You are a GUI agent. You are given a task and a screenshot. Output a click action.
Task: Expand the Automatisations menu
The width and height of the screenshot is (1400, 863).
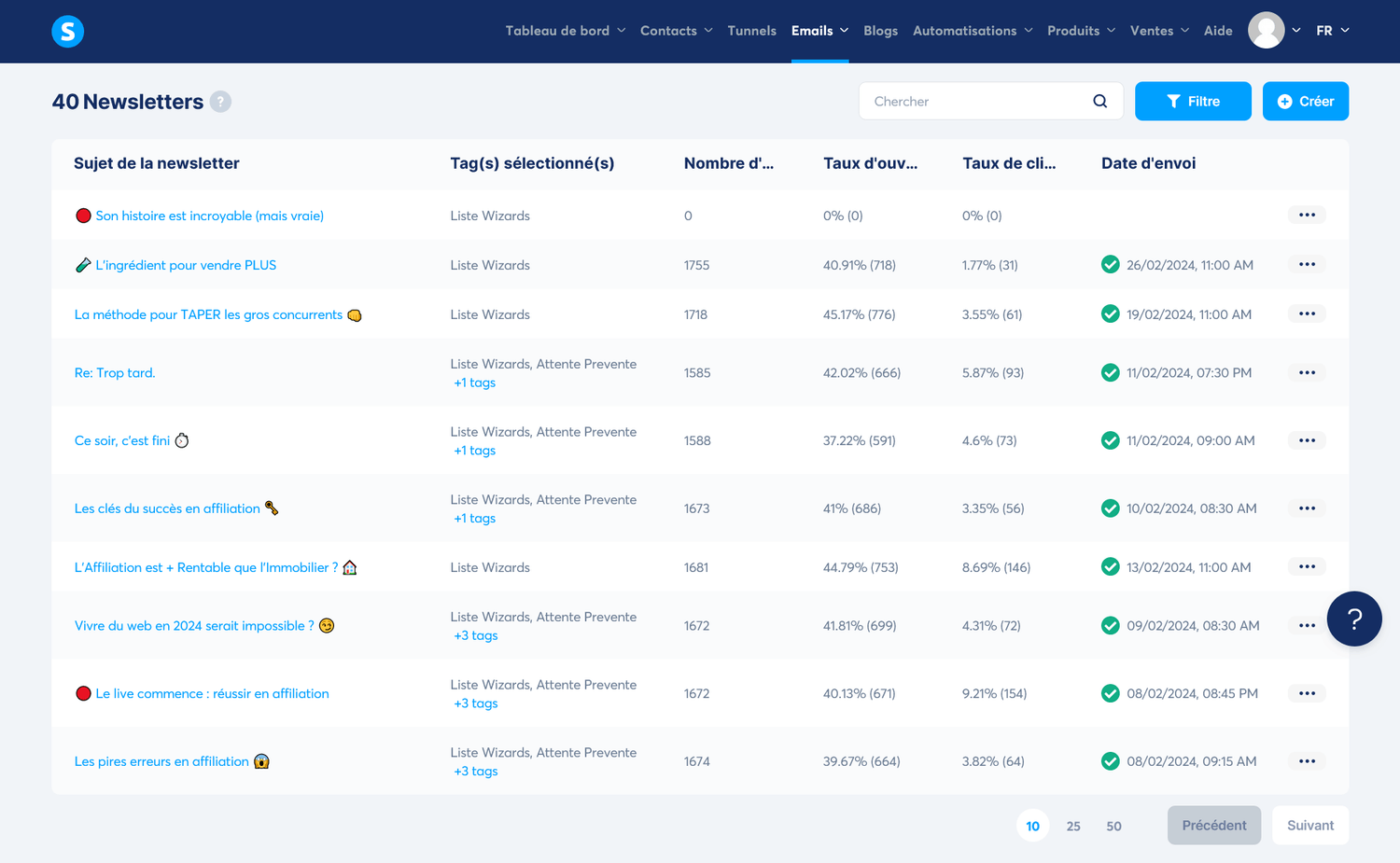pos(972,31)
